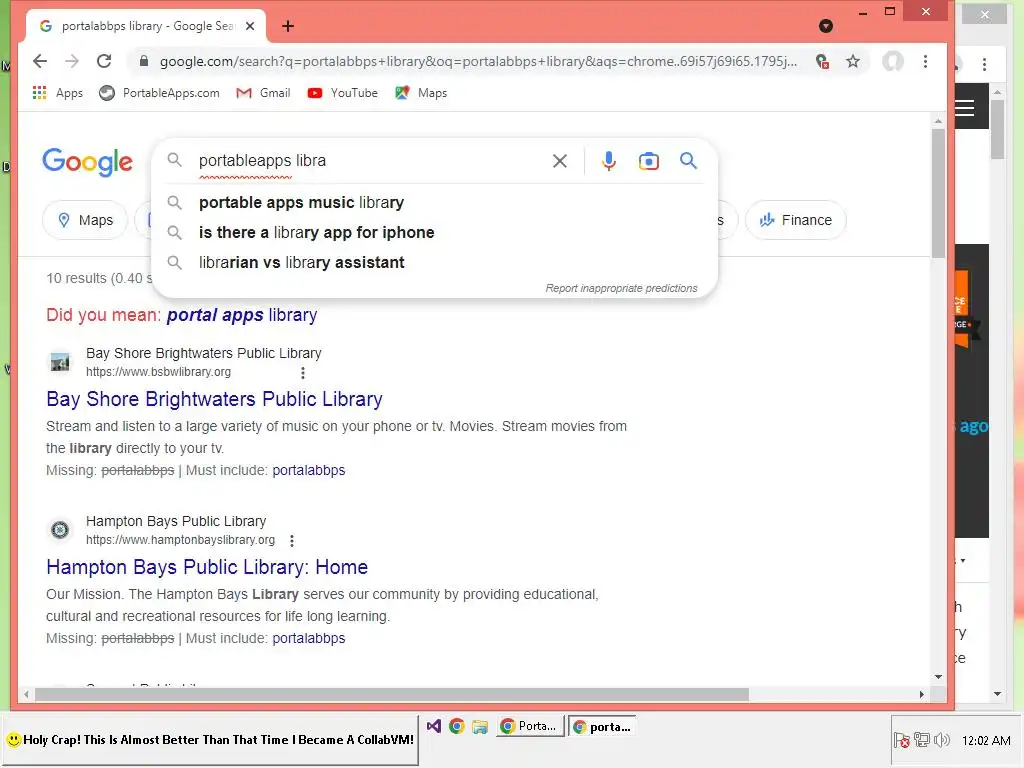Click Report inappropriate predictions
Image resolution: width=1024 pixels, height=768 pixels.
pyautogui.click(x=621, y=288)
